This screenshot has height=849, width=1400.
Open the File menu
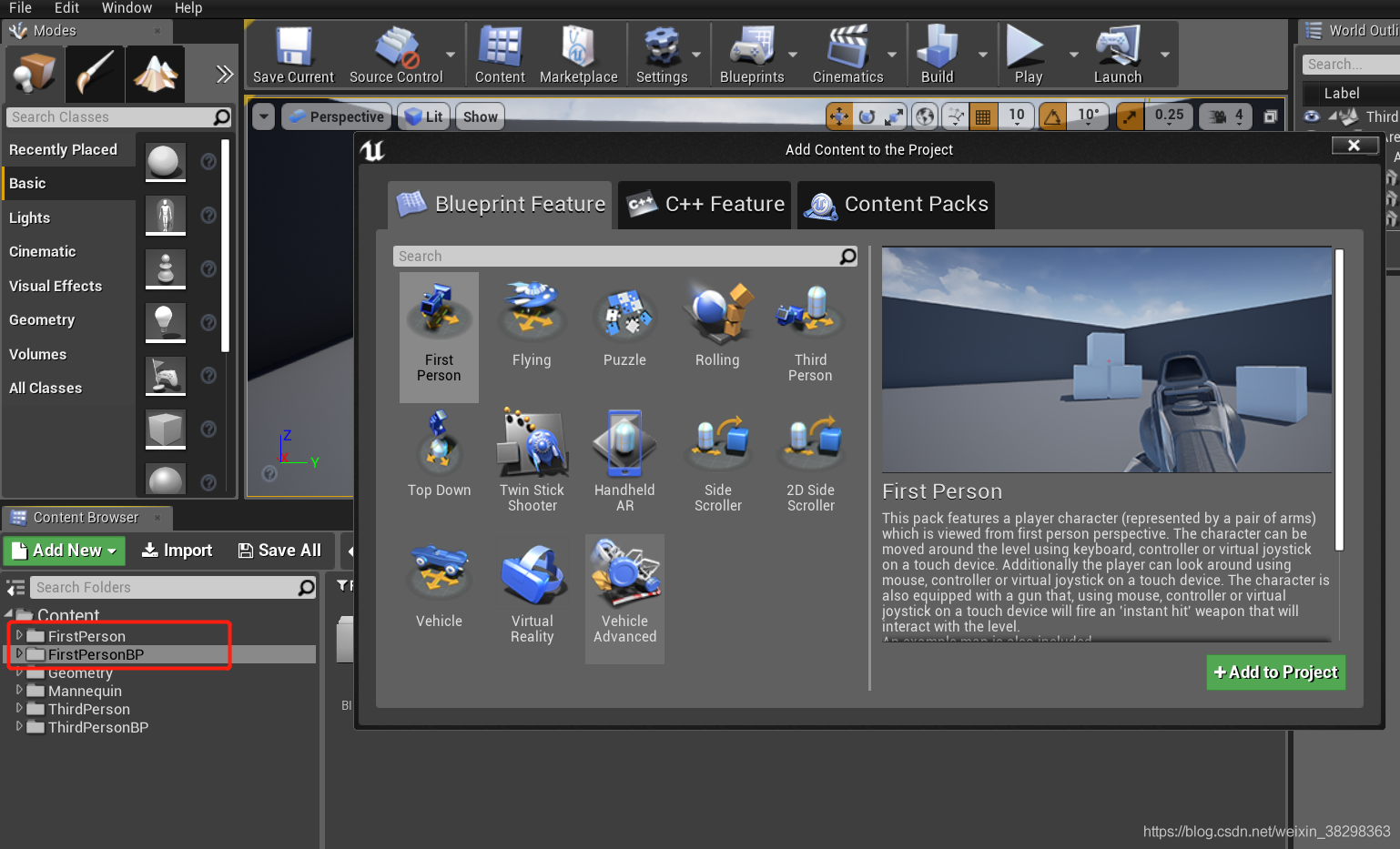pyautogui.click(x=20, y=8)
